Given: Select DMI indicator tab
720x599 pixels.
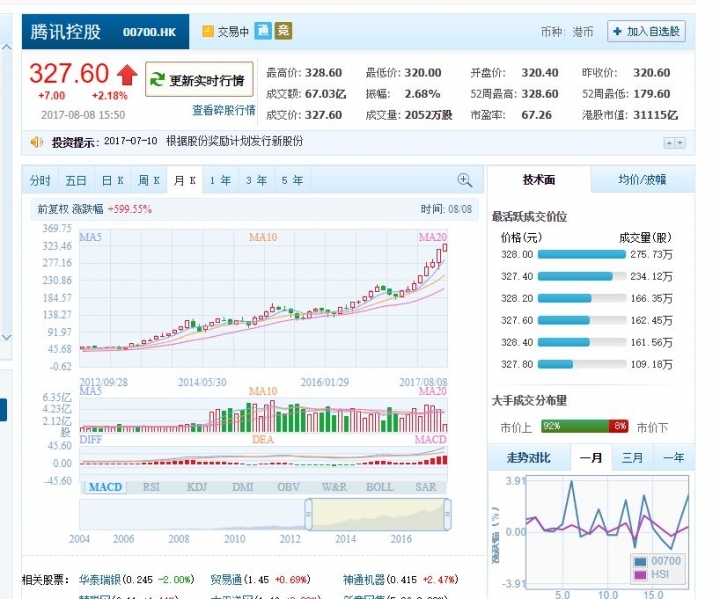Looking at the screenshot, I should (x=242, y=487).
